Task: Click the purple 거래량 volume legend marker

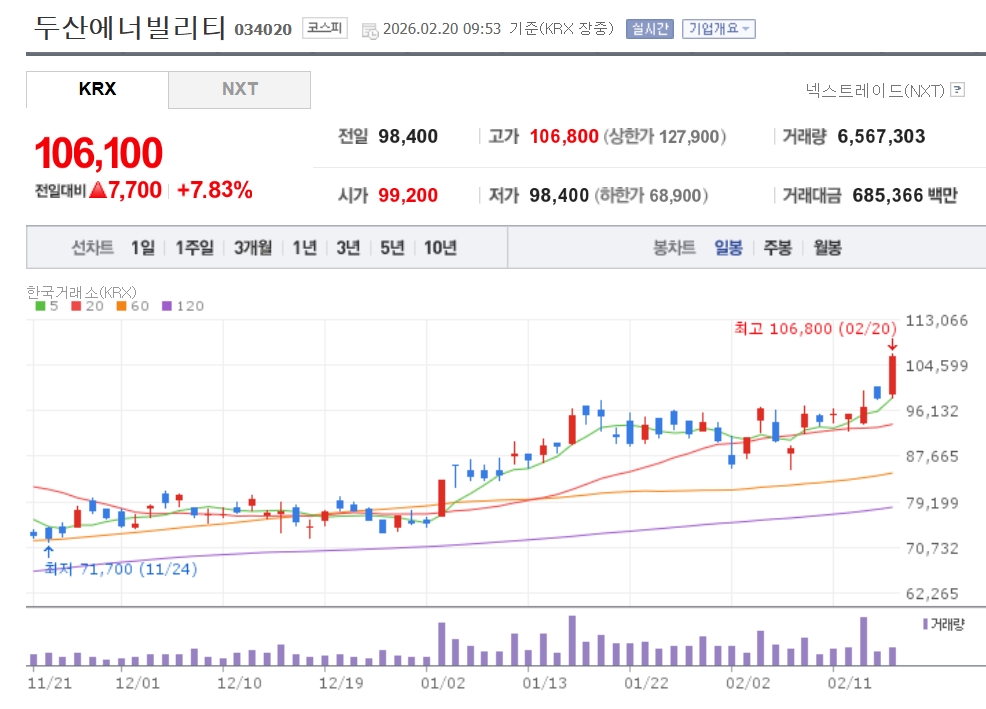Action: [926, 624]
